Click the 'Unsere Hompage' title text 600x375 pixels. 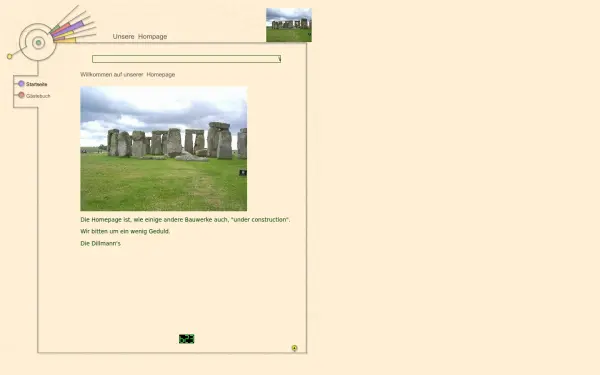click(140, 36)
